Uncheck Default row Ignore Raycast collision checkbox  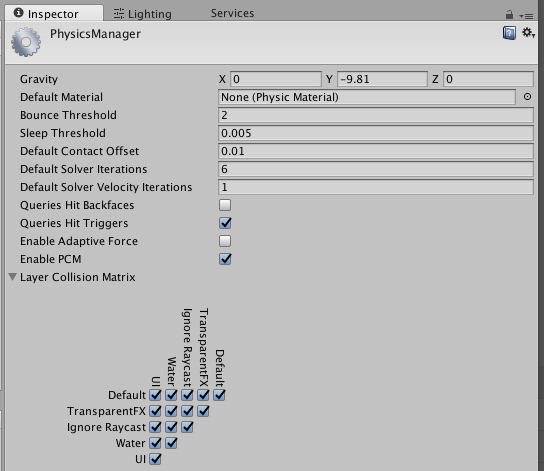pyautogui.click(x=187, y=395)
